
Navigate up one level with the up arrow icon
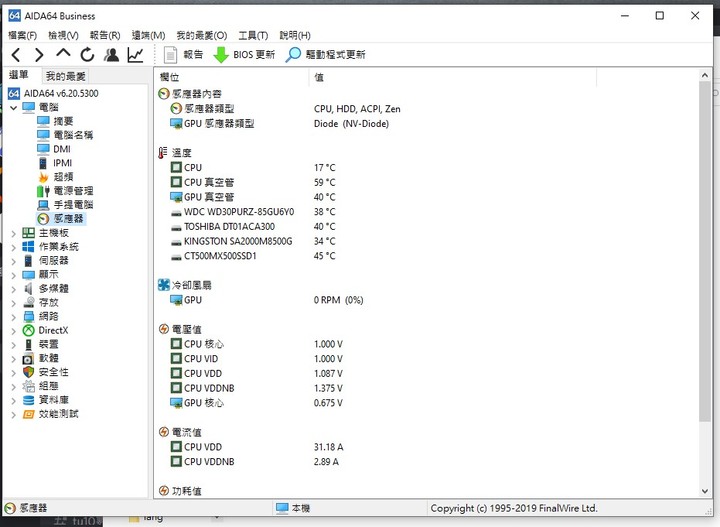pyautogui.click(x=63, y=53)
